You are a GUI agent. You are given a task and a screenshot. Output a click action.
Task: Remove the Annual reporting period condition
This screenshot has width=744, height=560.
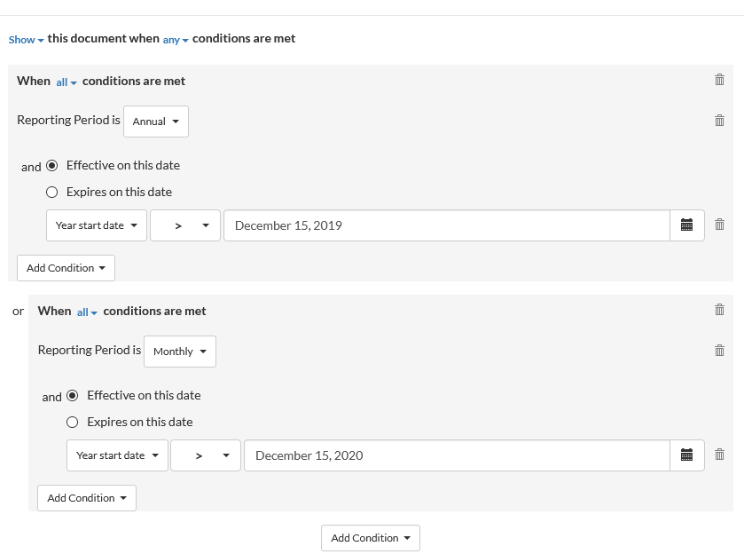pos(718,120)
